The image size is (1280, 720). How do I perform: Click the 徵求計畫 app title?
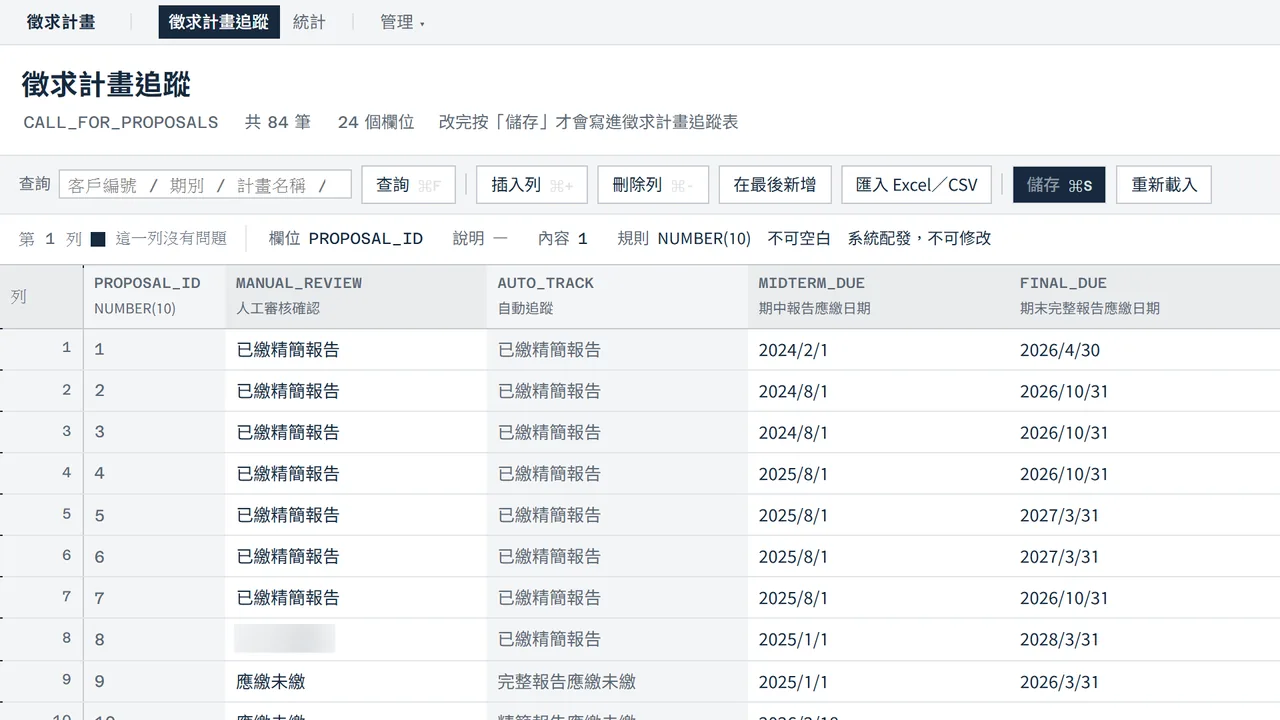click(61, 22)
